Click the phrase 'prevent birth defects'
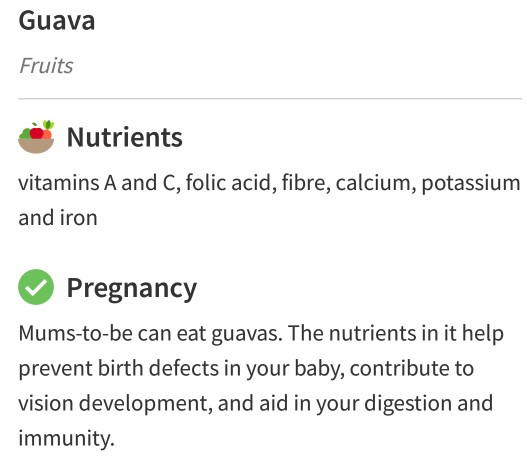 click(x=119, y=369)
